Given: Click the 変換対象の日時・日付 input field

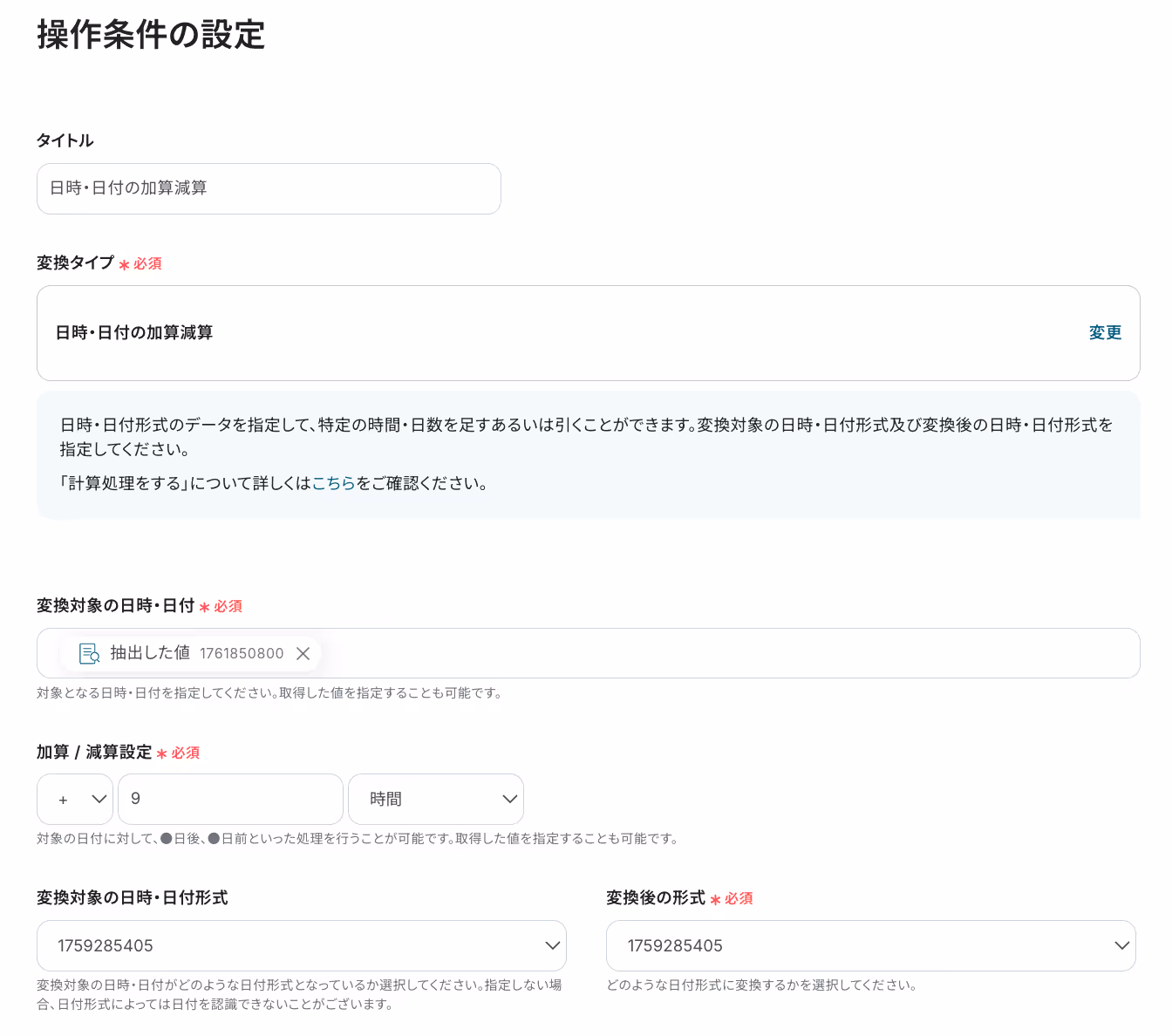Looking at the screenshot, I should pos(589,653).
